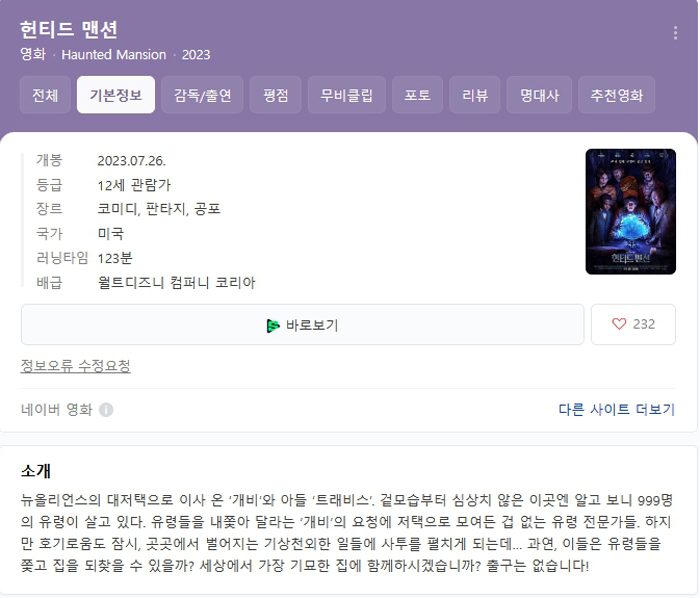Switch to the 전체 tab

pyautogui.click(x=45, y=95)
